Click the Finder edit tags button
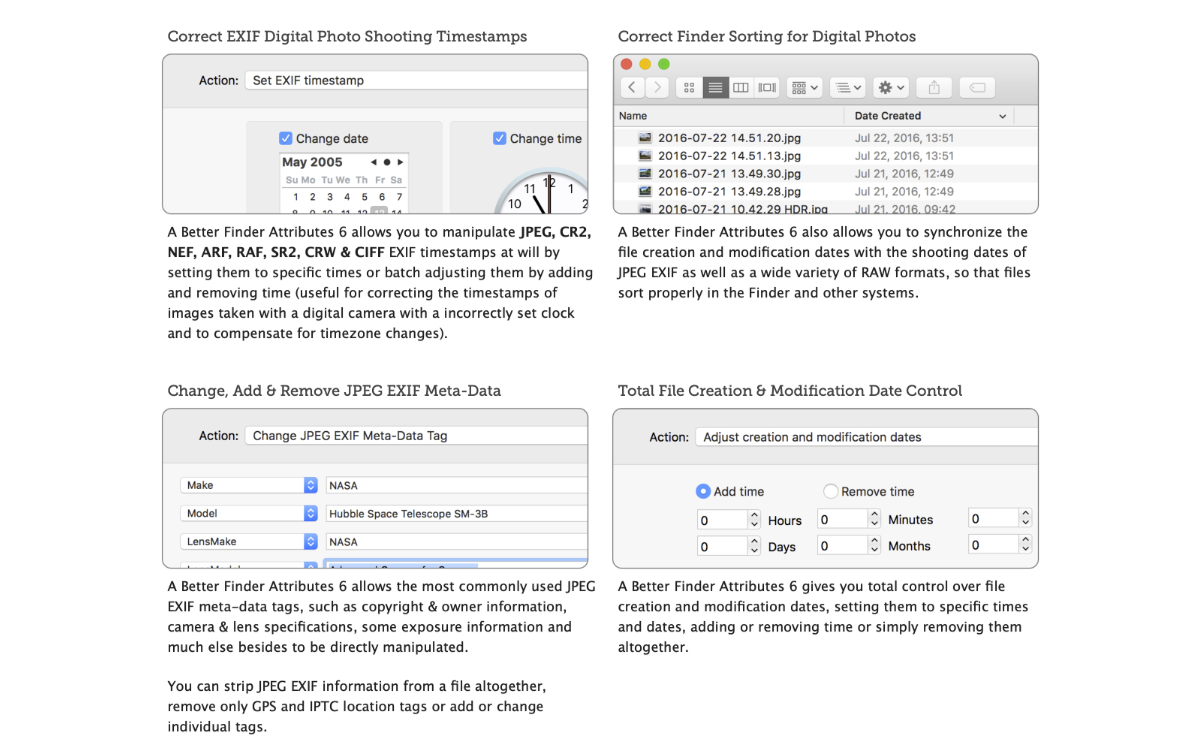The image size is (1200, 750). tap(977, 88)
